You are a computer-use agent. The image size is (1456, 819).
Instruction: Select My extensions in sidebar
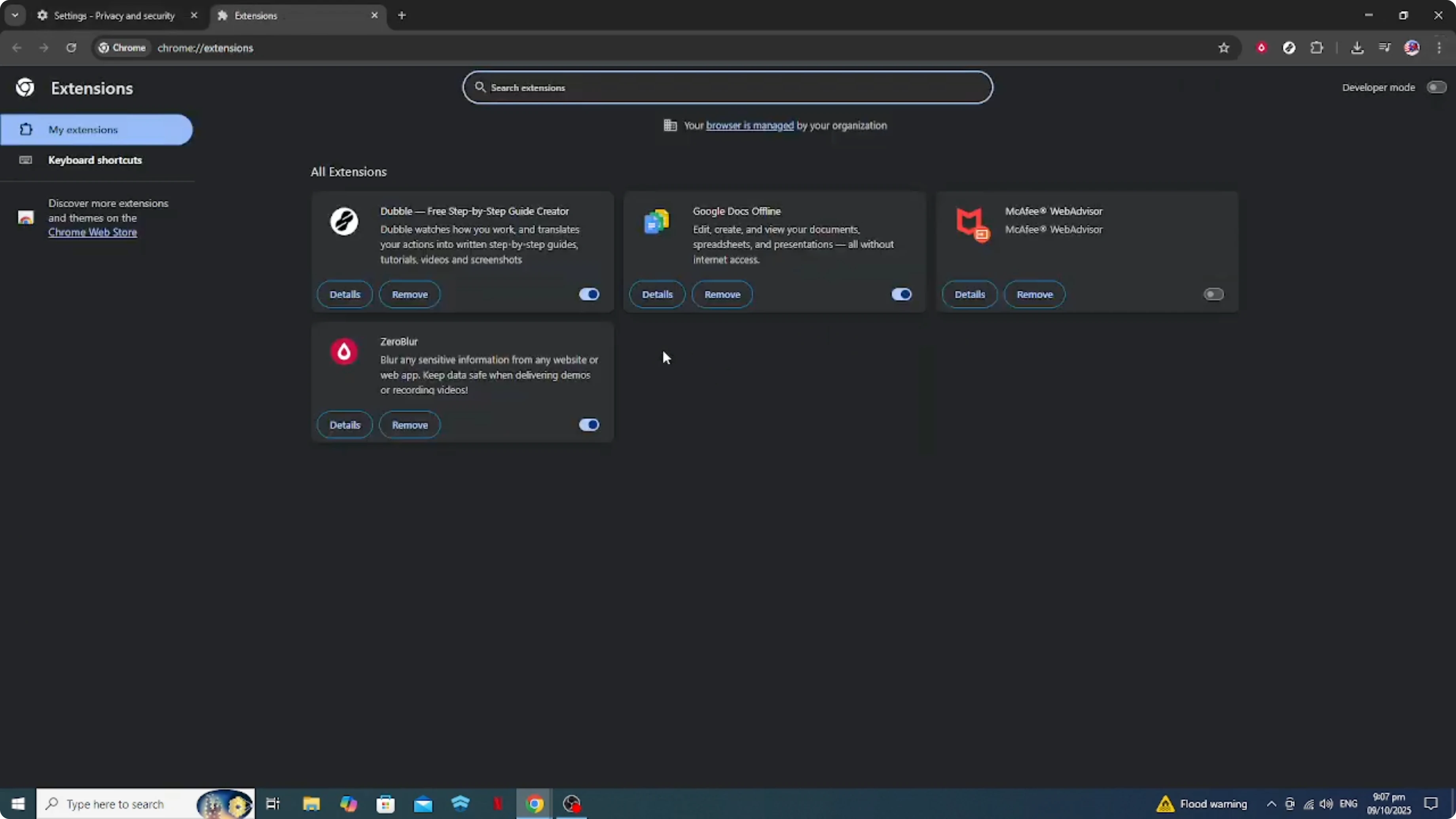tap(97, 130)
